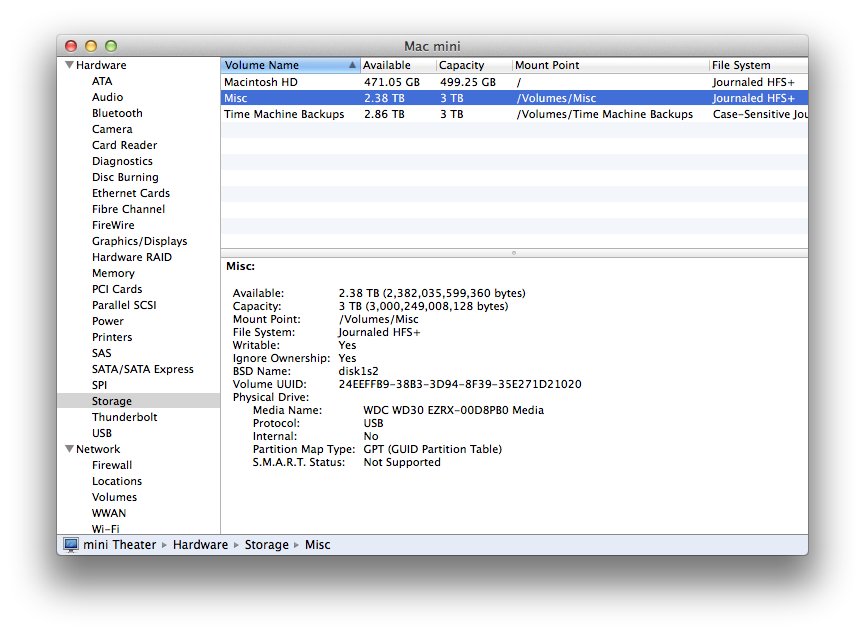Select Firewall under Network
This screenshot has height=634, width=865.
[x=112, y=465]
